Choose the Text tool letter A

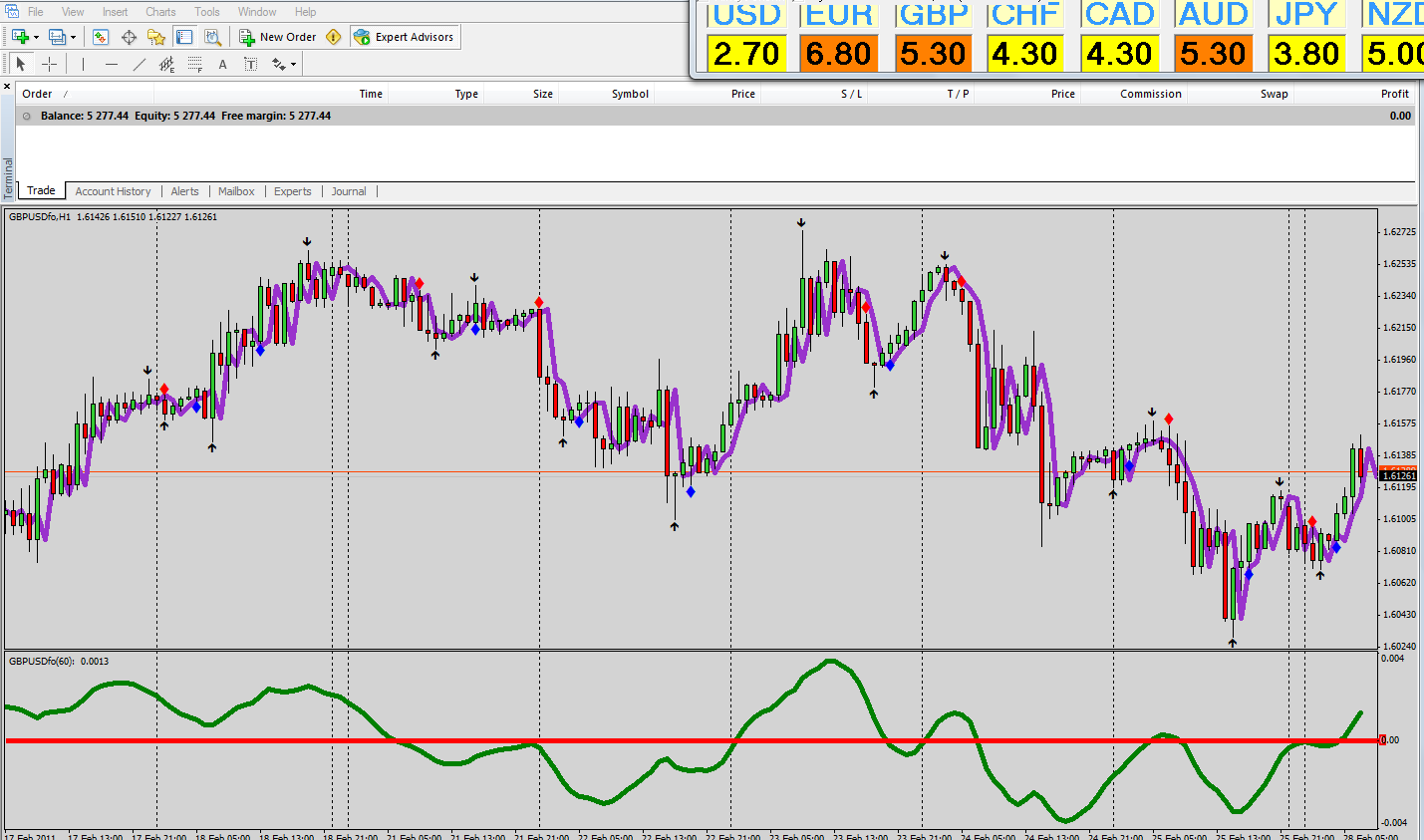pos(222,64)
